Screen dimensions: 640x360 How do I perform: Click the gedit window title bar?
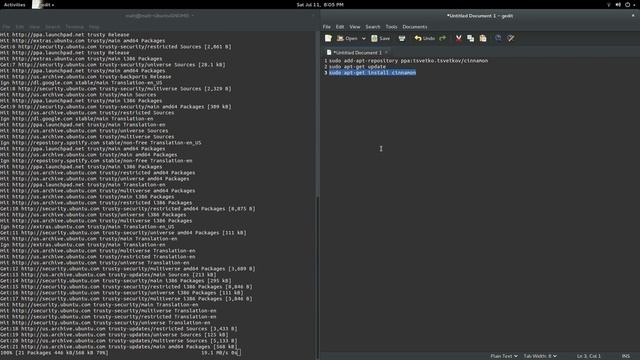480,16
